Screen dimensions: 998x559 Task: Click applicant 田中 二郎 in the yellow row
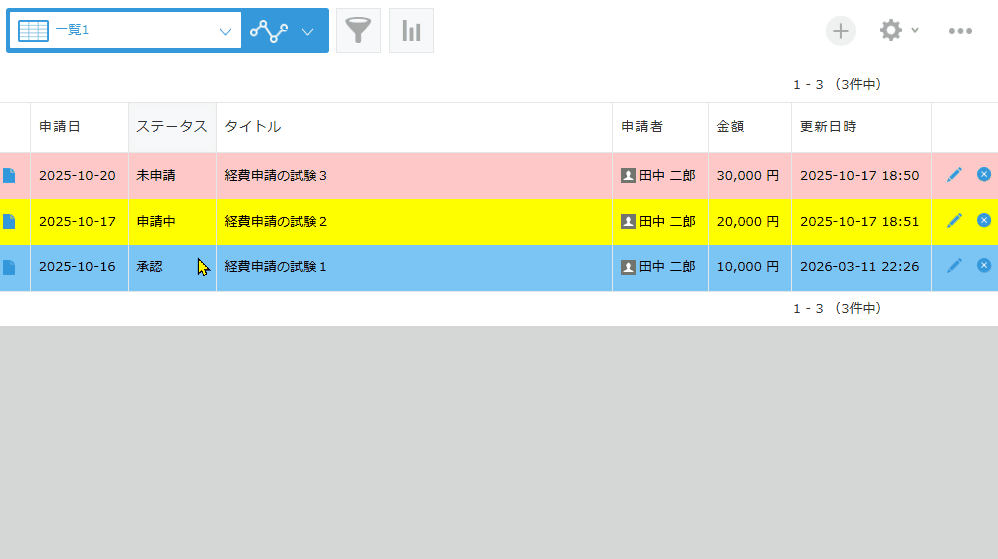667,222
